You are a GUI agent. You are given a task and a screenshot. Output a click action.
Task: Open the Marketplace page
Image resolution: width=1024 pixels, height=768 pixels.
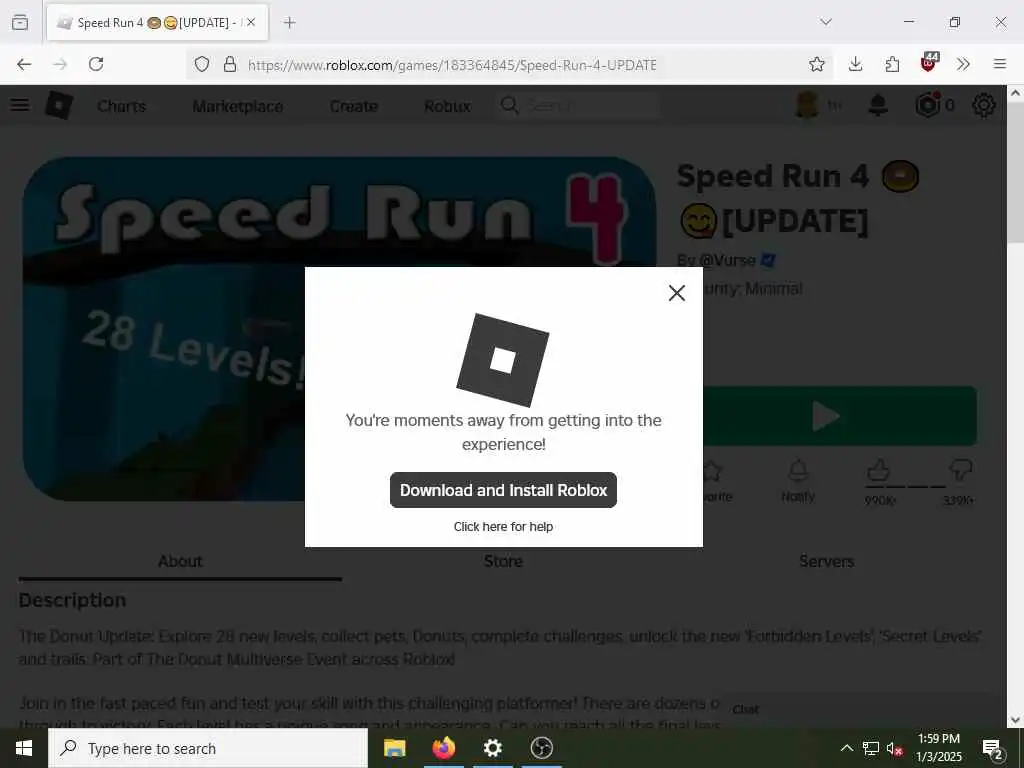tap(238, 106)
